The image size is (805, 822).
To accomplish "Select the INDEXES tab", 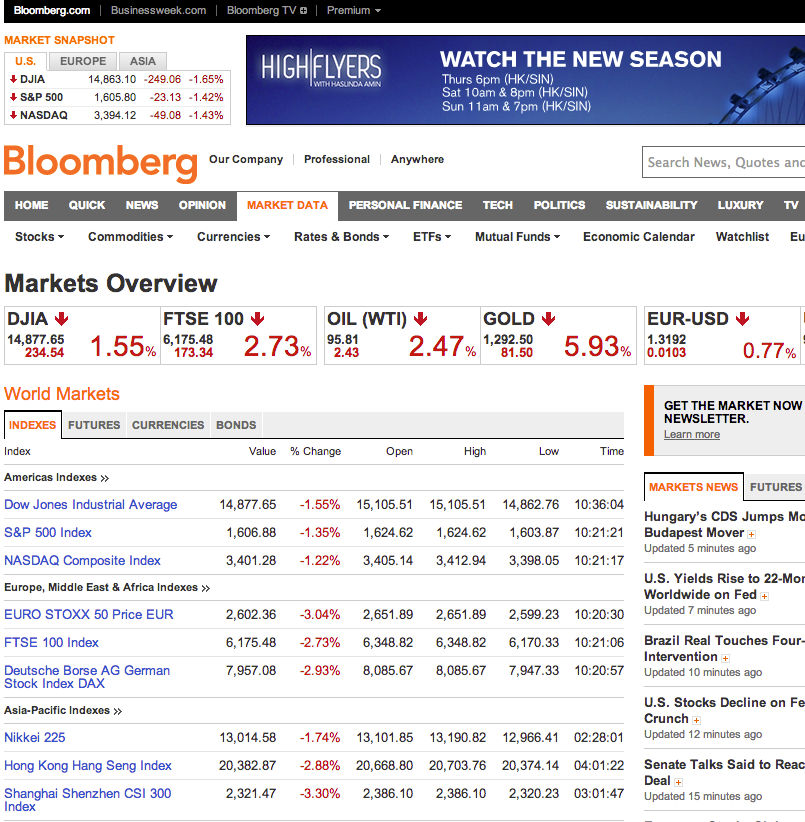I will (32, 425).
